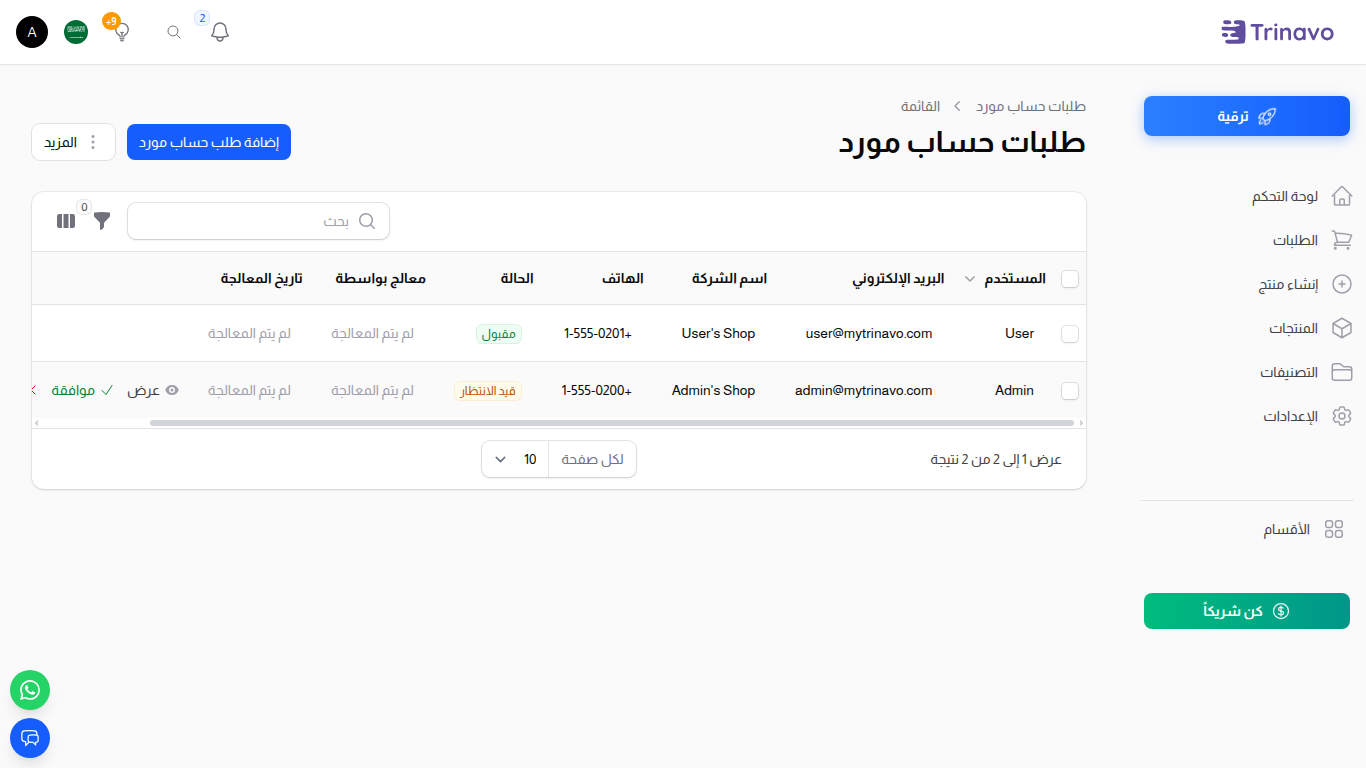Click the كن شريكاً partner button
The height and width of the screenshot is (768, 1366).
[x=1247, y=611]
